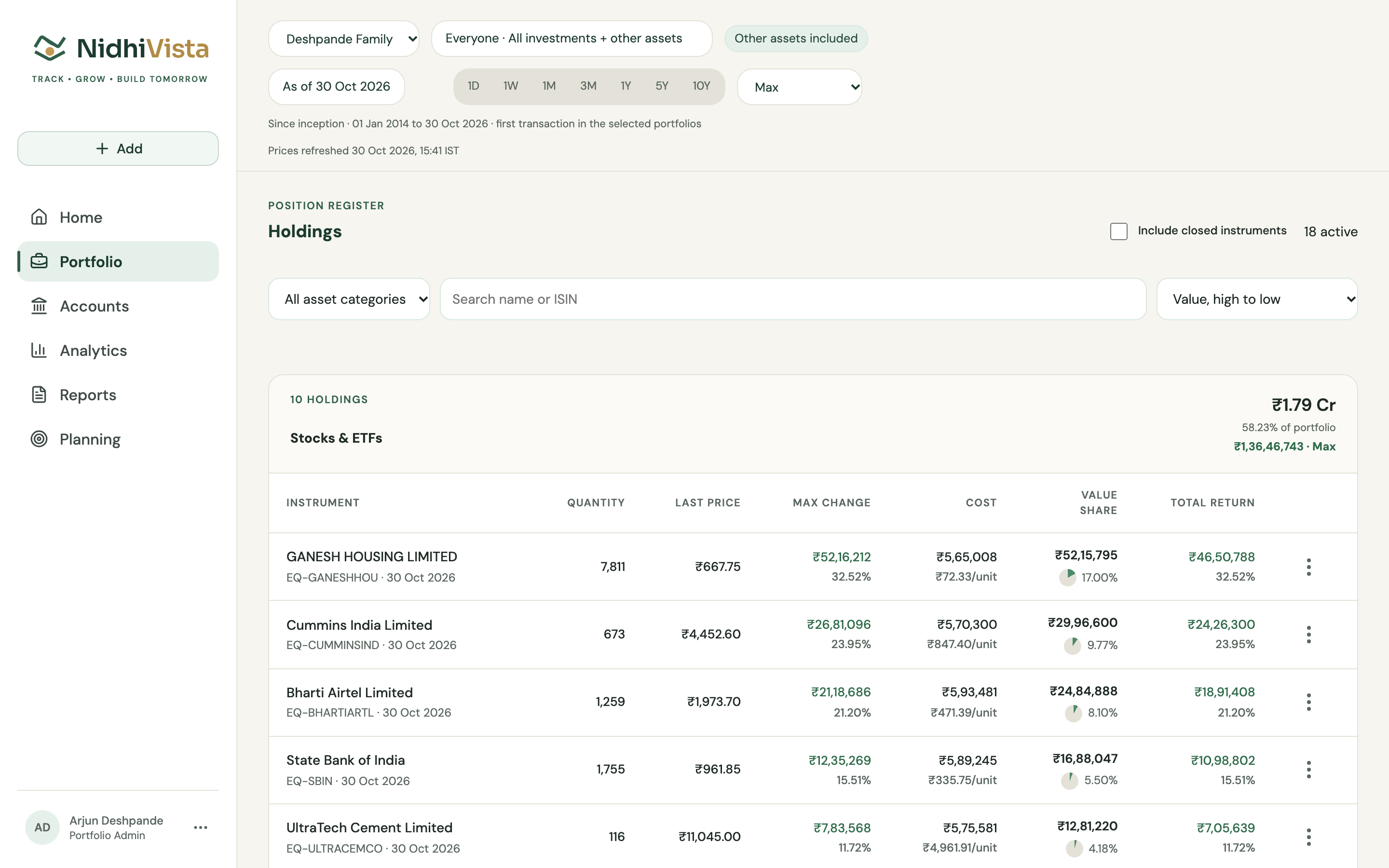The width and height of the screenshot is (1389, 868).
Task: Open the Value, high to low sort dropdown
Action: [1257, 299]
